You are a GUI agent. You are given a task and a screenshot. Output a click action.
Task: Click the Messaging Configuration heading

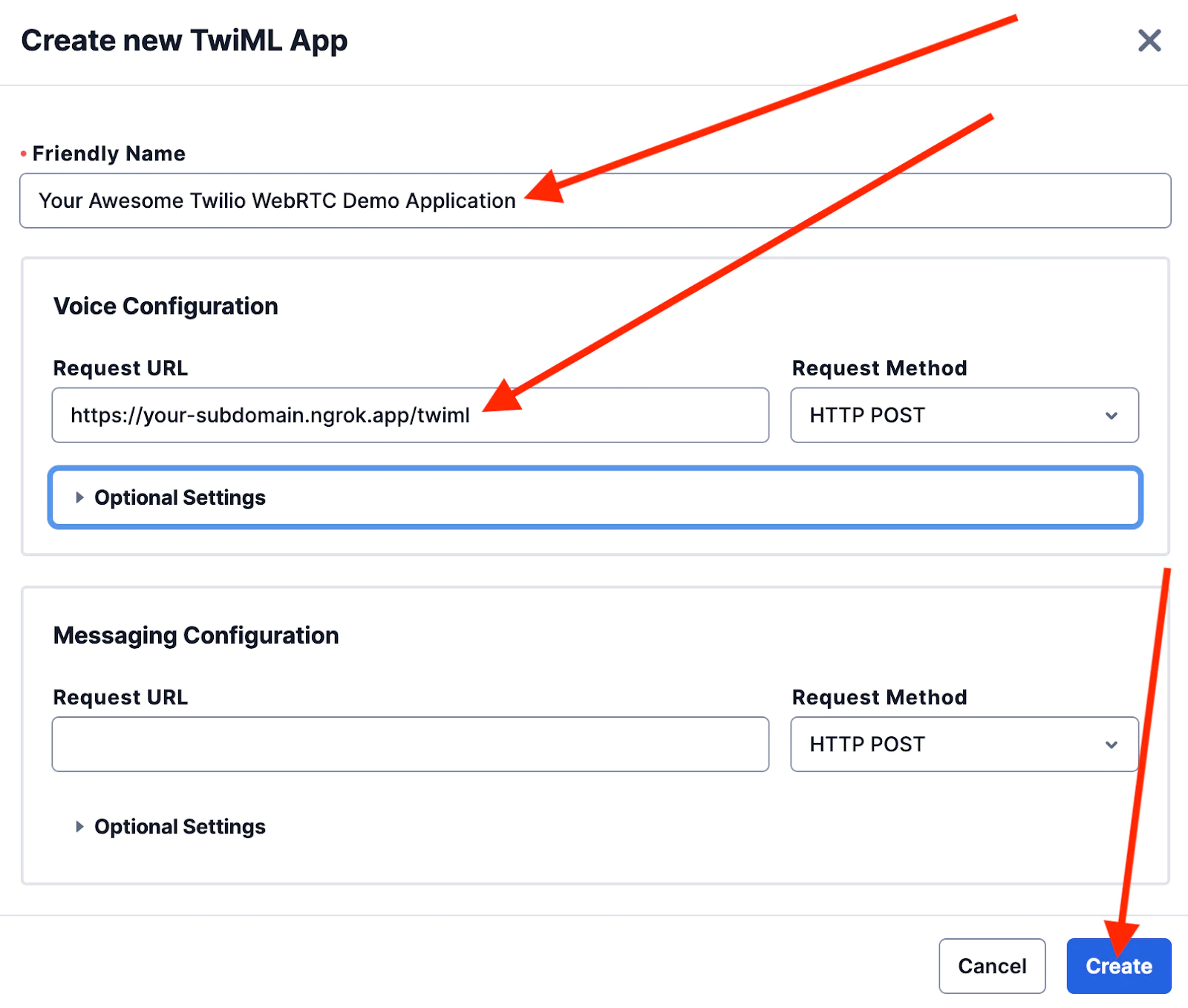point(196,635)
